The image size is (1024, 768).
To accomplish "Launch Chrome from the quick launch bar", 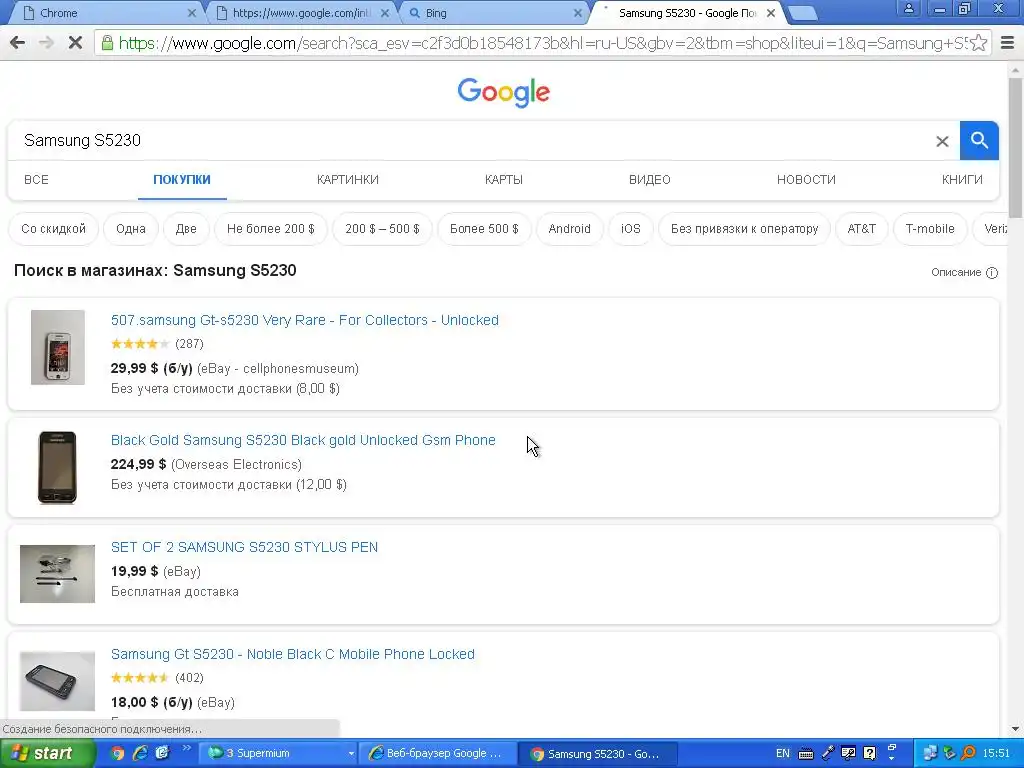I will (118, 754).
